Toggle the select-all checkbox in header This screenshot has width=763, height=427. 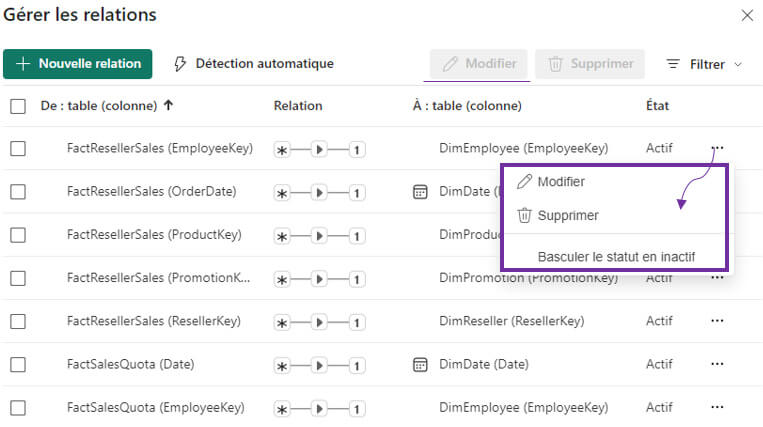(18, 106)
